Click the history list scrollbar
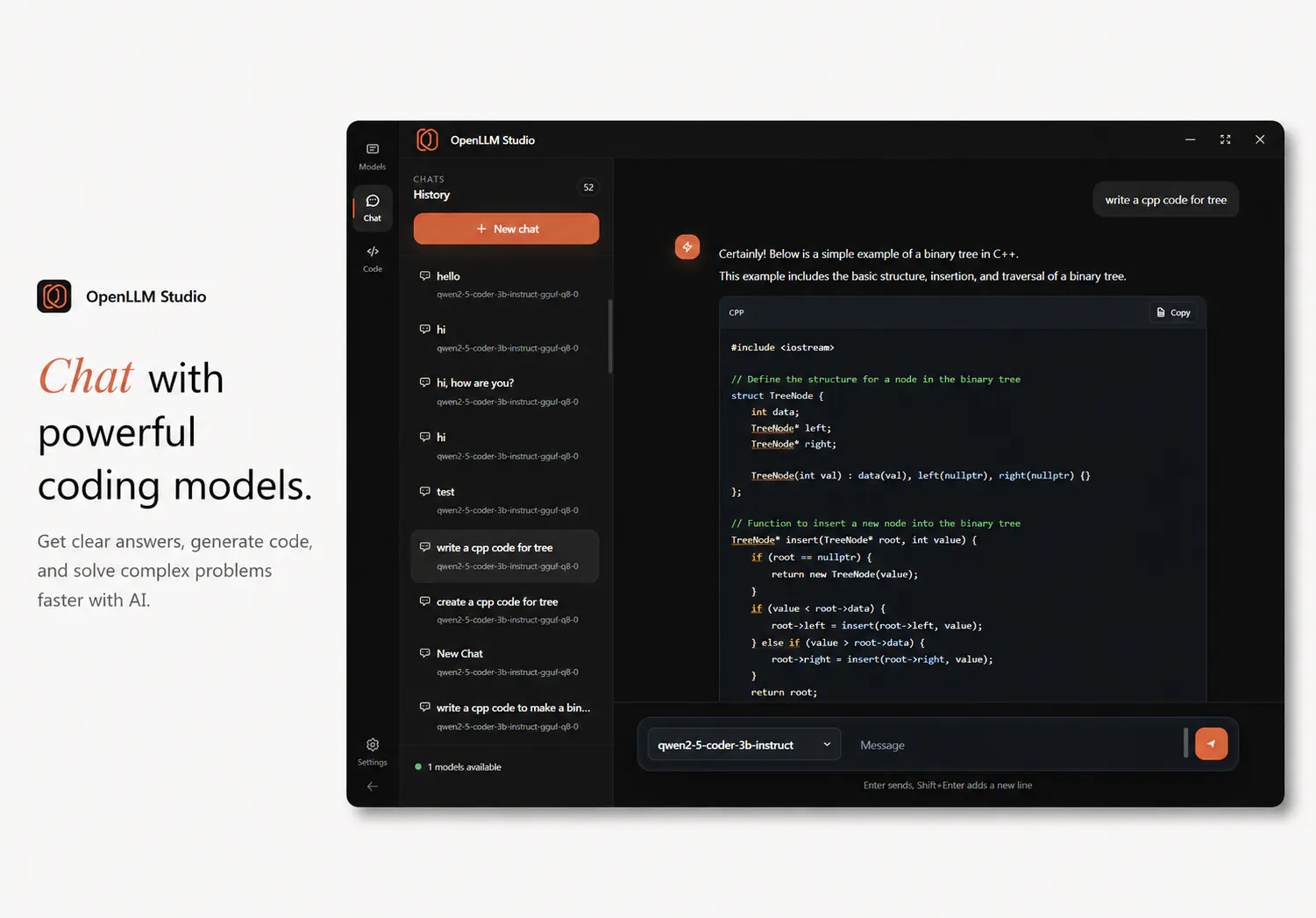This screenshot has height=918, width=1316. (x=610, y=337)
